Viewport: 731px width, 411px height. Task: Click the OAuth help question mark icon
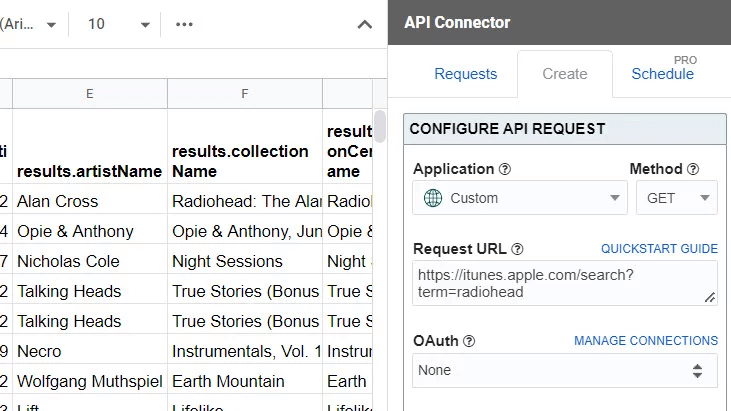(x=469, y=342)
